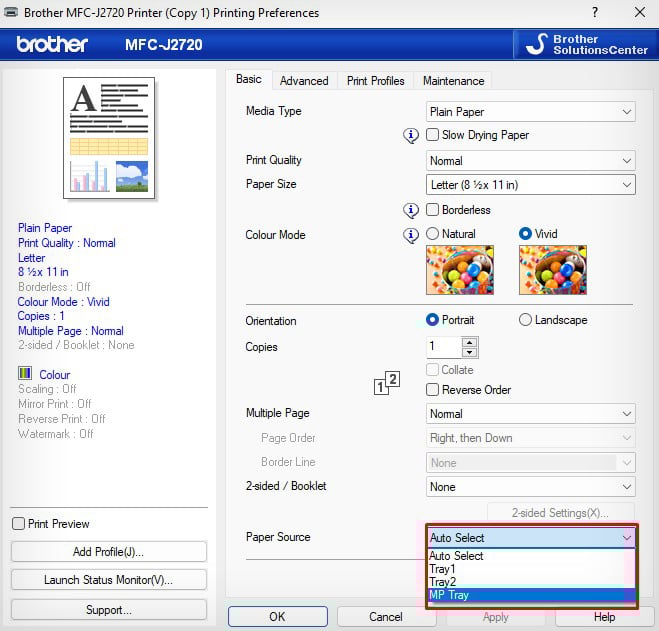Click the Apply button
The image size is (659, 631).
[496, 616]
